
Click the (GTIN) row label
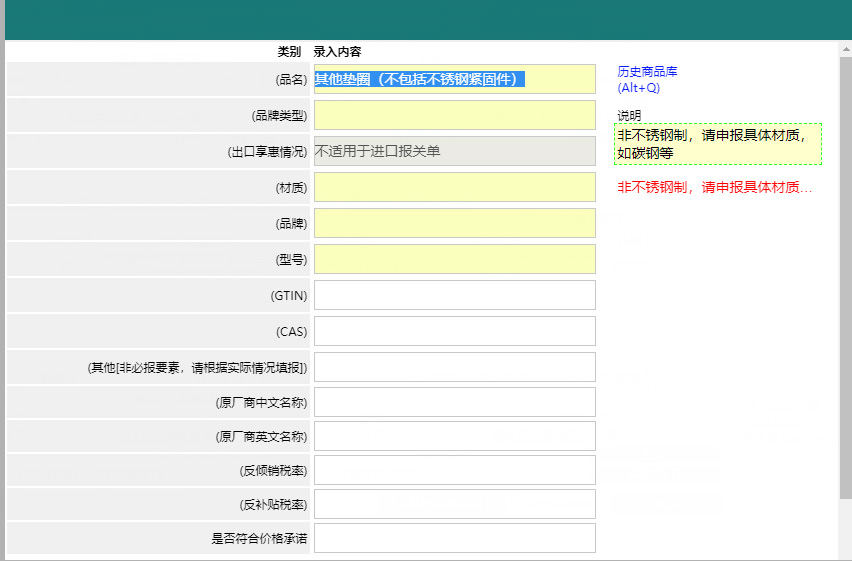[289, 296]
